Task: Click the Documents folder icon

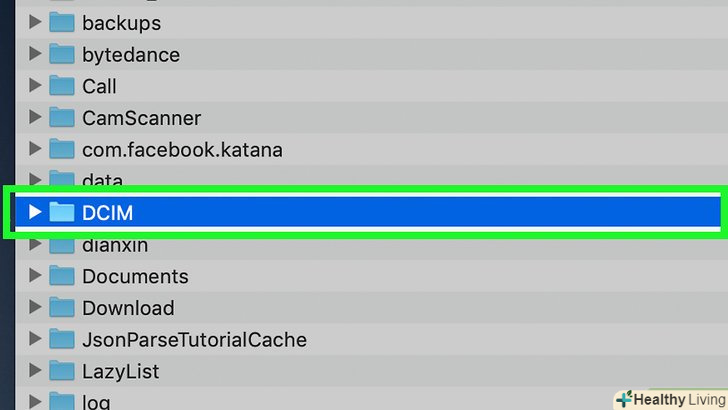Action: click(x=62, y=276)
